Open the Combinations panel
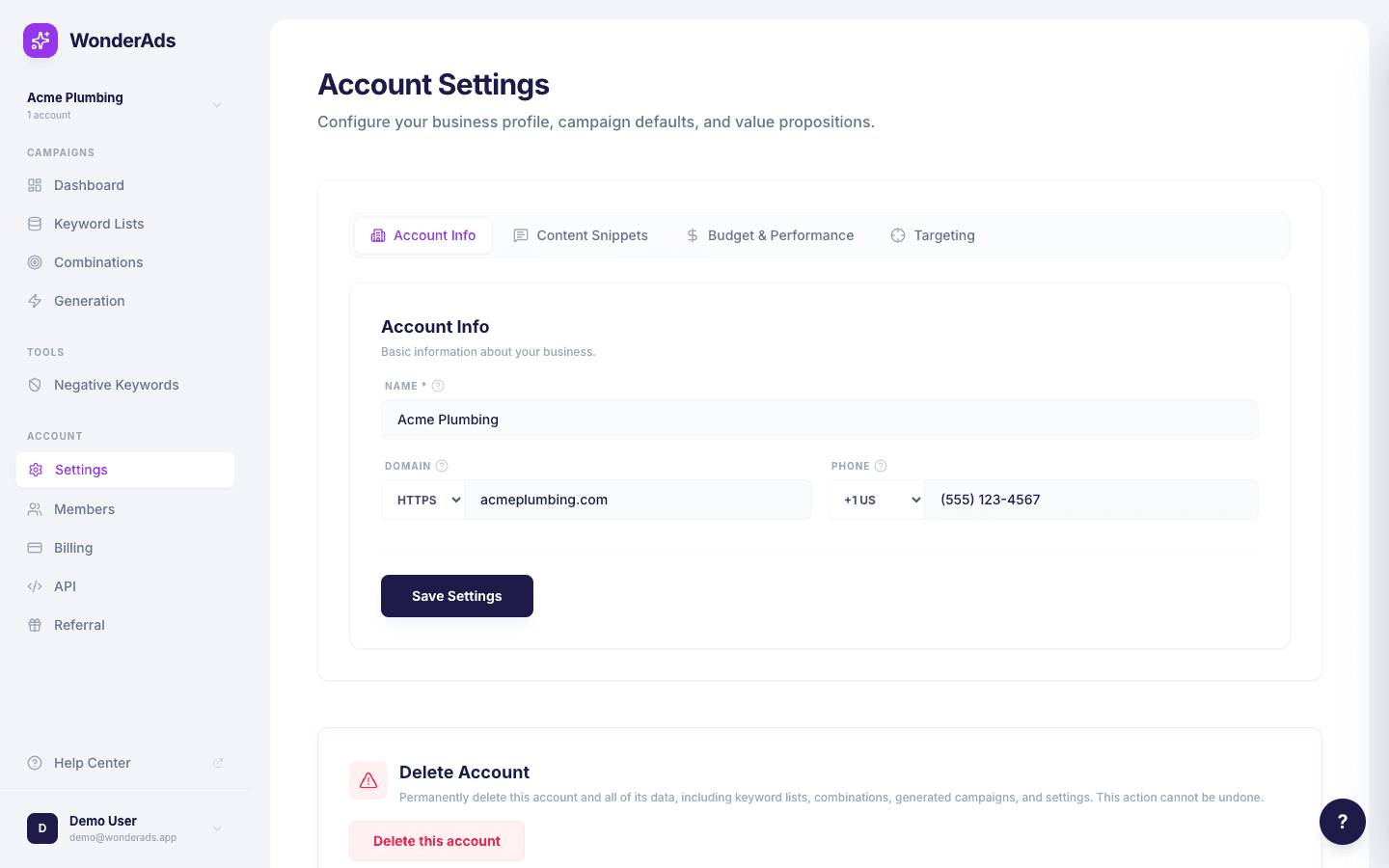The image size is (1389, 868). 35,262
